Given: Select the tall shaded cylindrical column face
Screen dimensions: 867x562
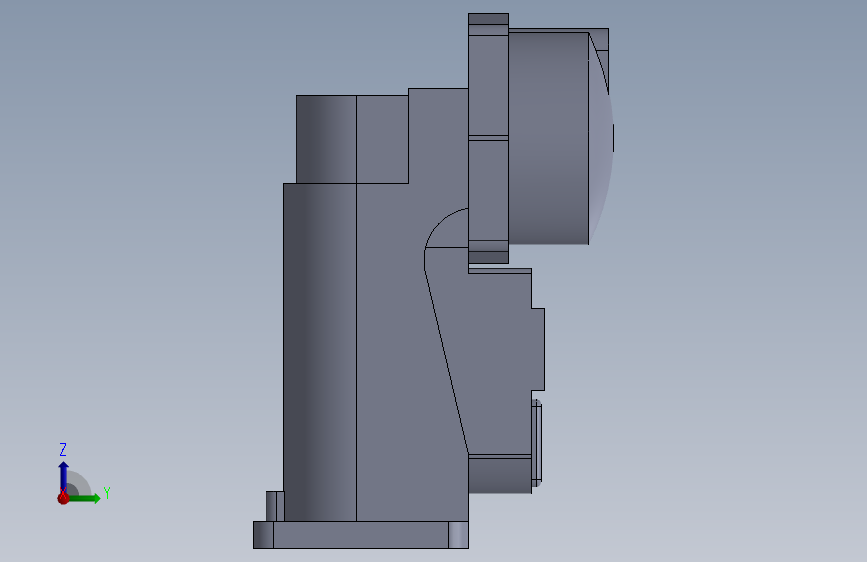Looking at the screenshot, I should pyautogui.click(x=320, y=352).
